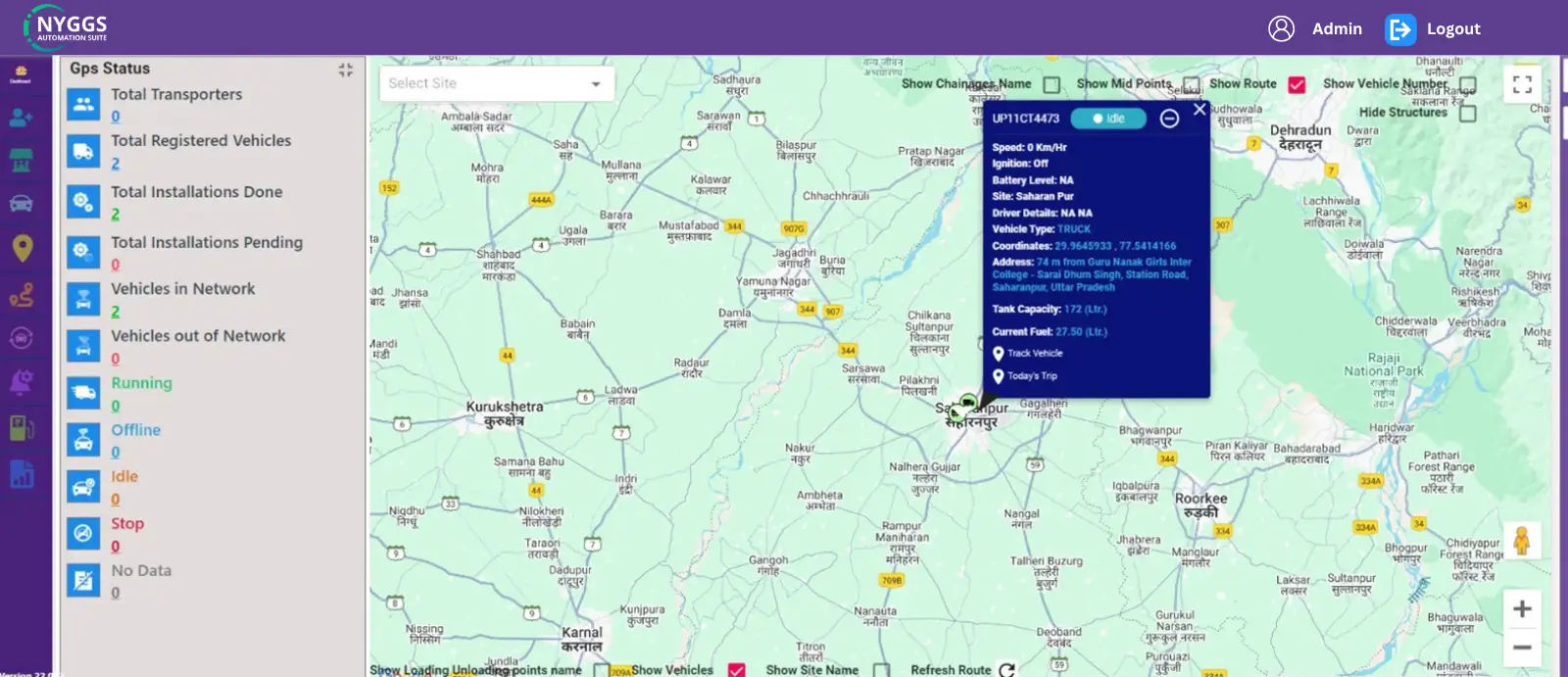Click the Total Registered Vehicles truck icon
Screen dimensions: 1568x677
[x=83, y=152]
